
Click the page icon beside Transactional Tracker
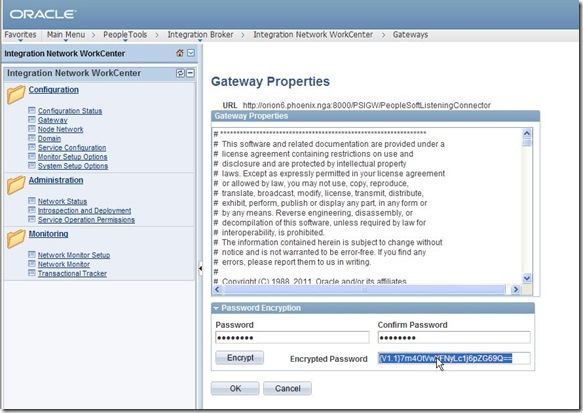point(32,273)
